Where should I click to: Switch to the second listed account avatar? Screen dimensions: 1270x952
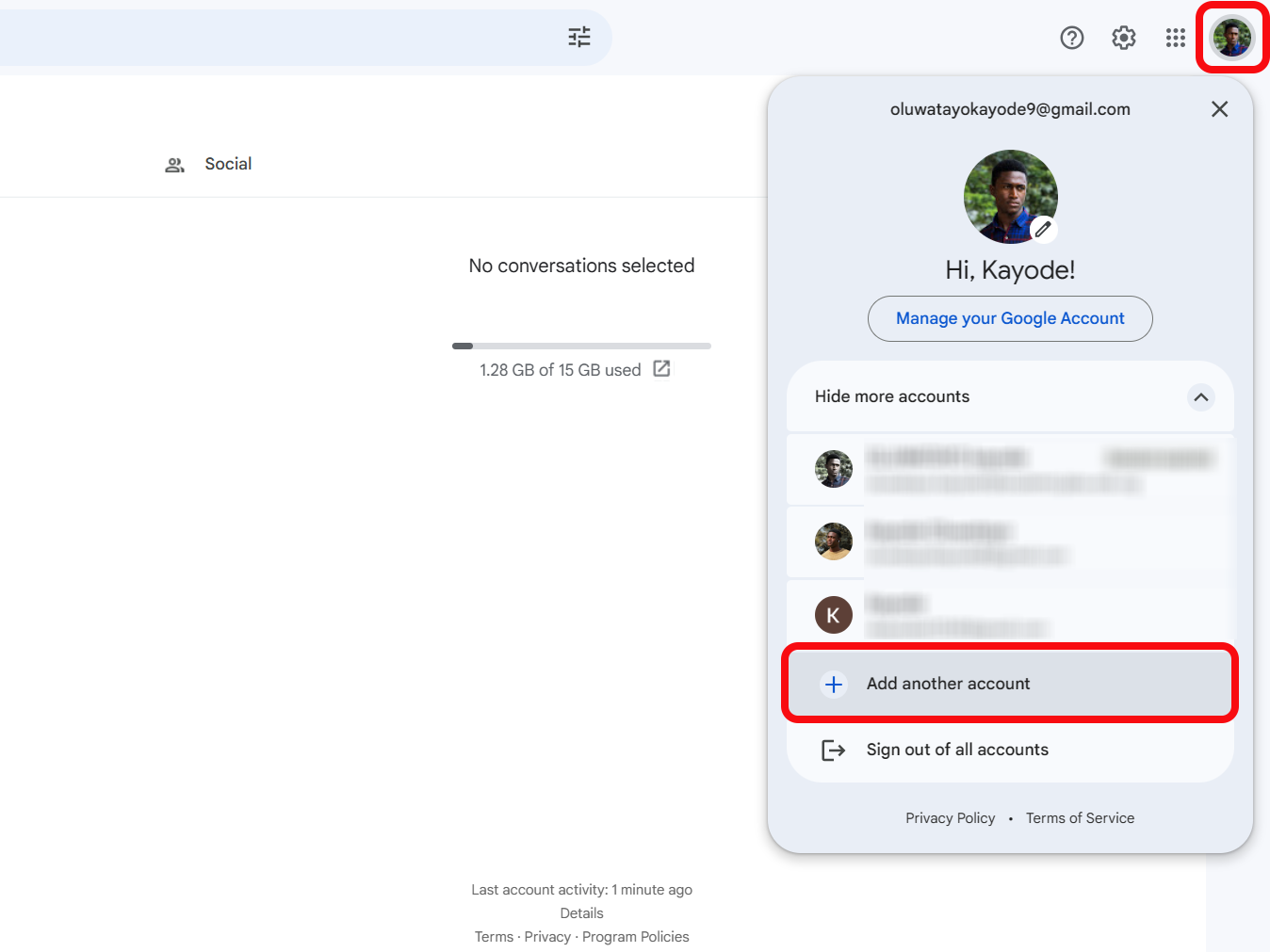[834, 541]
